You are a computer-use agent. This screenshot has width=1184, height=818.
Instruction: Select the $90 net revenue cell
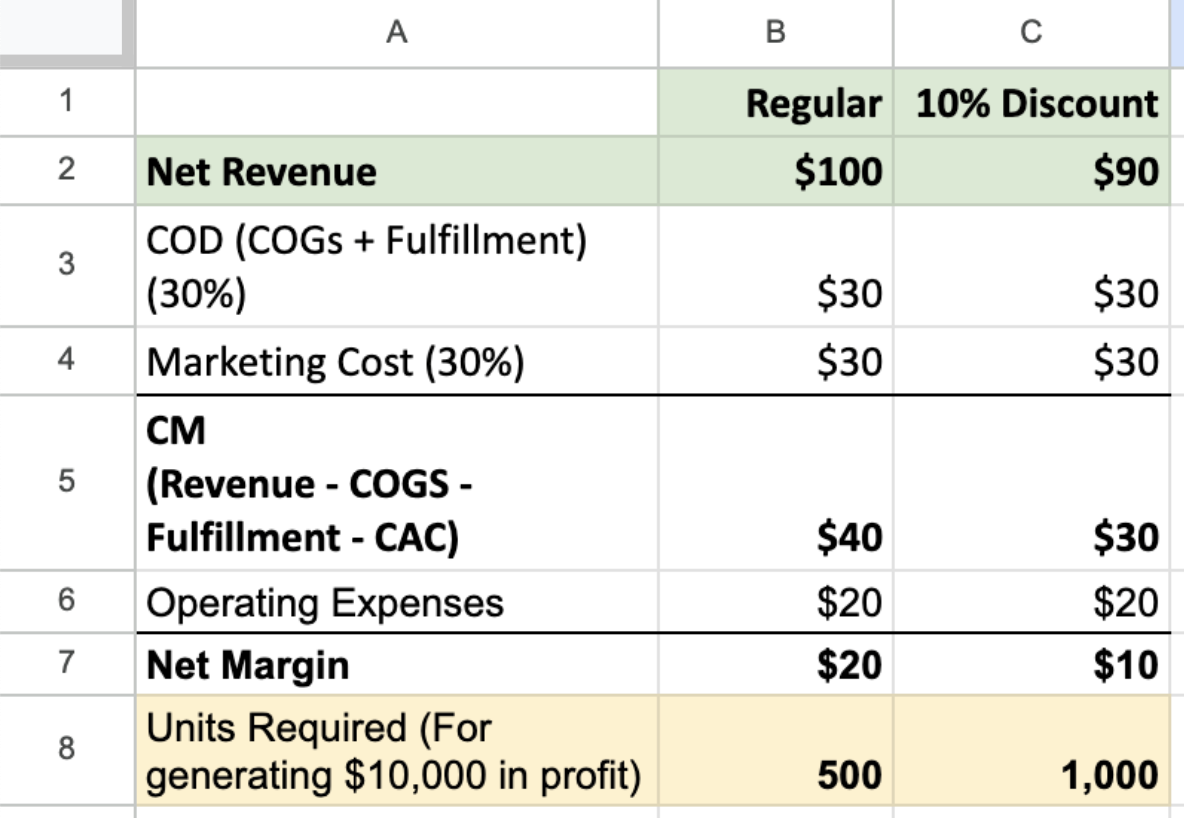(1031, 170)
